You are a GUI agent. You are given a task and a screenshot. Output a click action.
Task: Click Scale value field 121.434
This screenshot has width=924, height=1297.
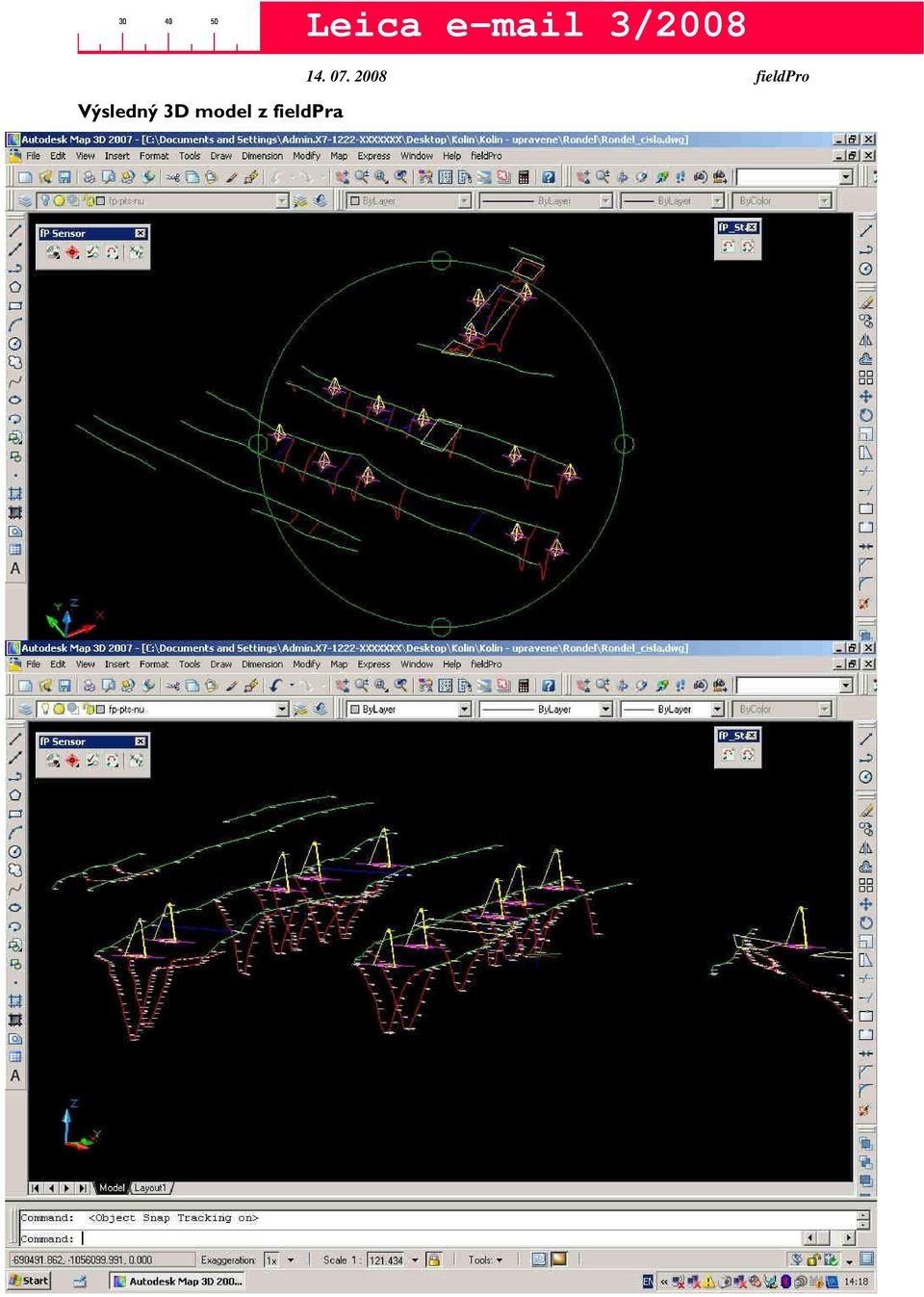click(387, 1259)
